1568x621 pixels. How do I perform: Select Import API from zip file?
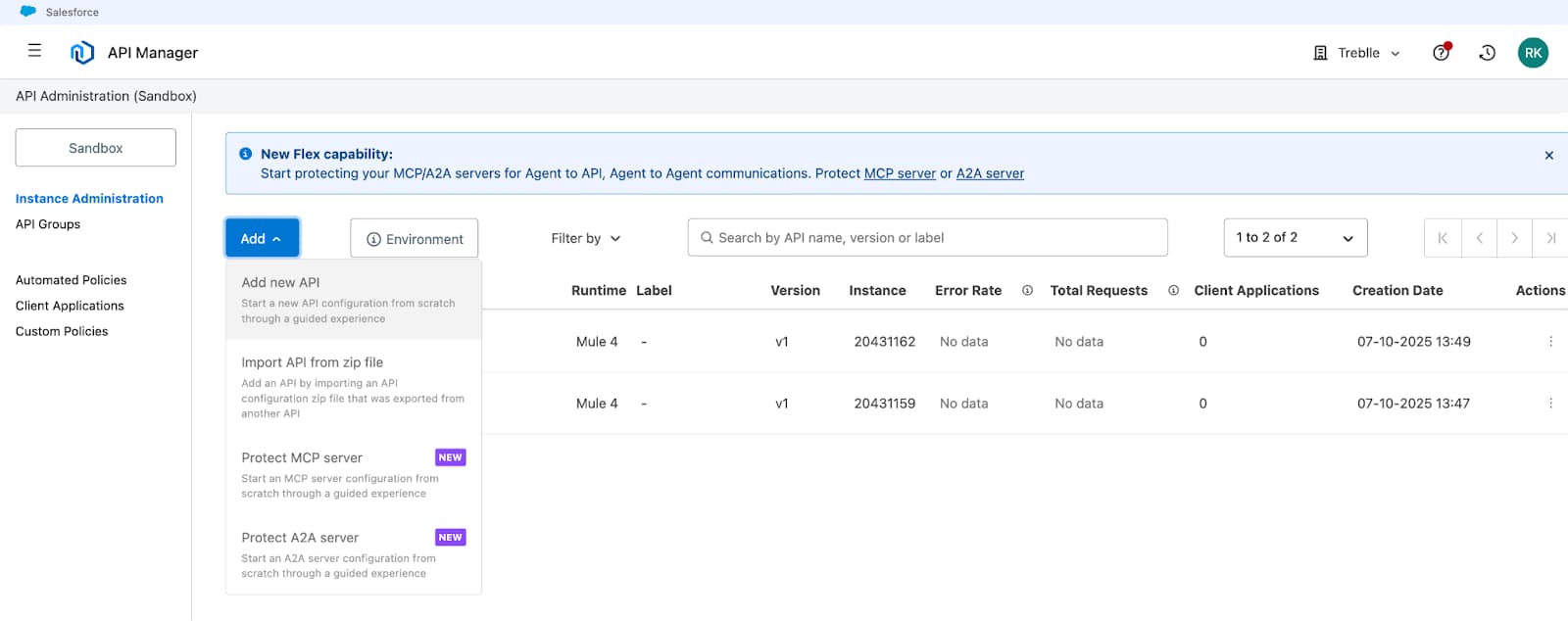click(x=354, y=387)
